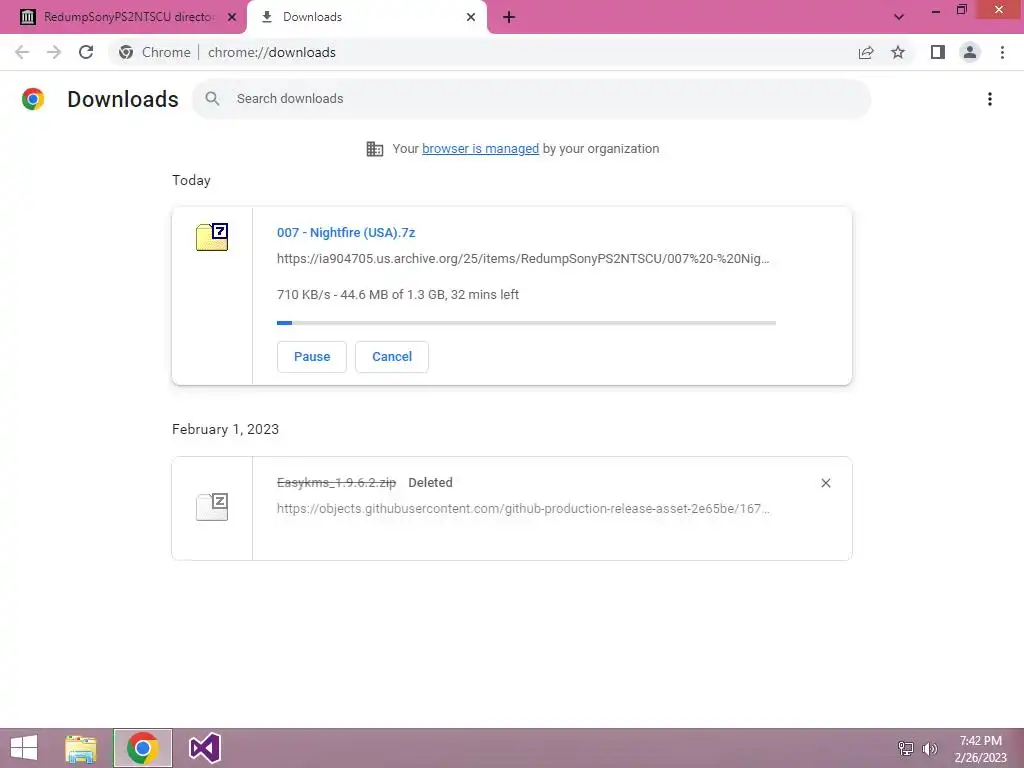Remove Easykms entry from the list
1024x768 pixels.
[825, 483]
